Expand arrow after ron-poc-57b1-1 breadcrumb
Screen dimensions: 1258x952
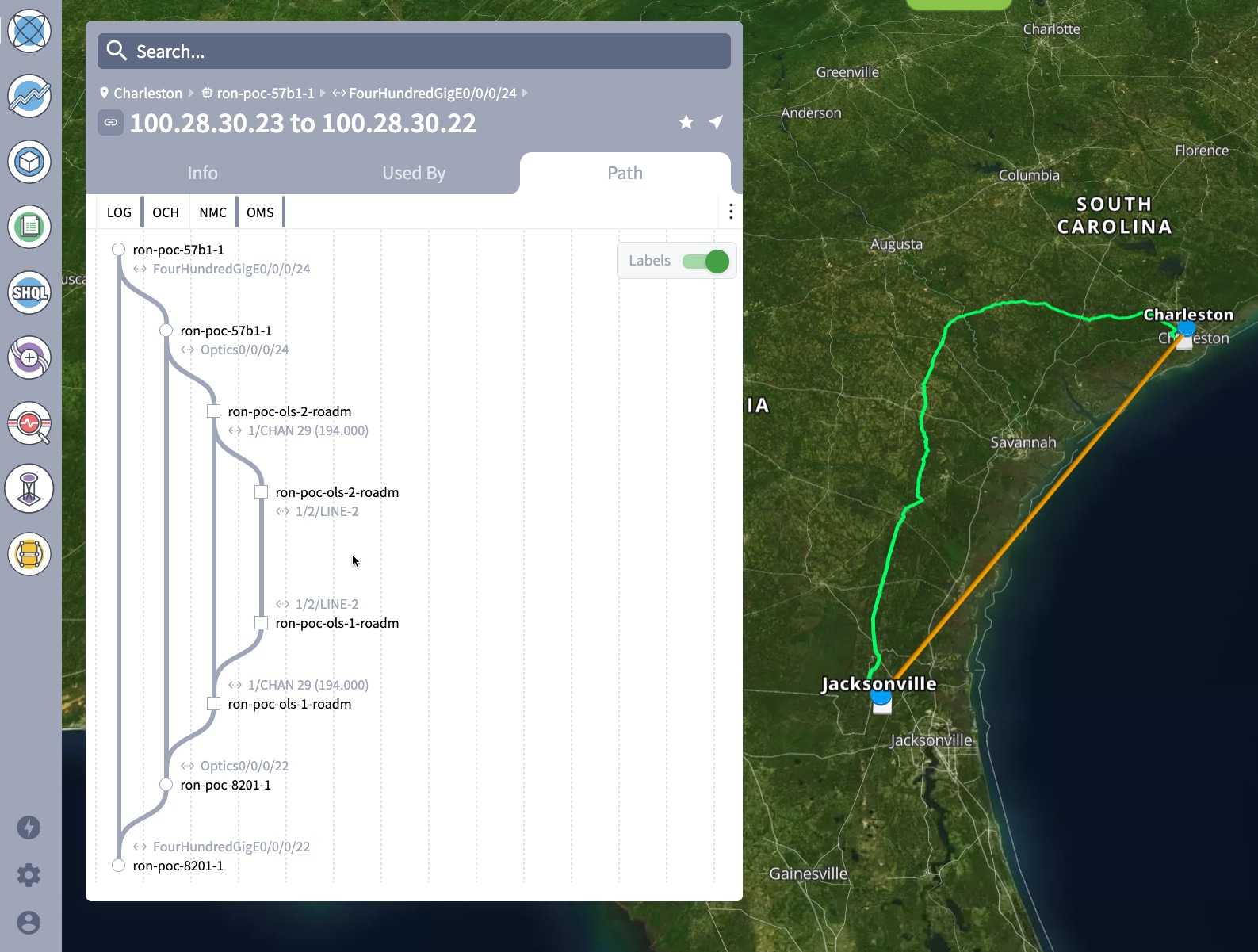pos(323,93)
